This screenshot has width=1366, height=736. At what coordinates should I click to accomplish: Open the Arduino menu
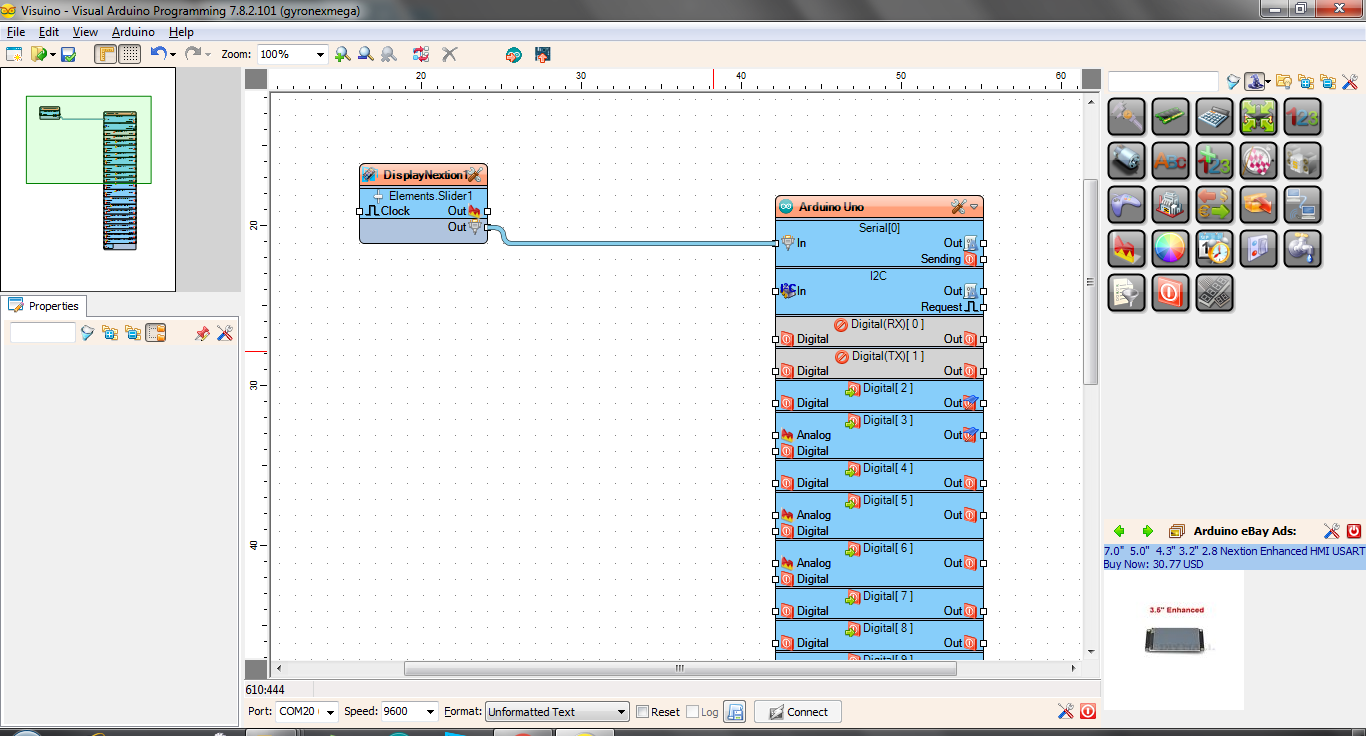click(132, 32)
